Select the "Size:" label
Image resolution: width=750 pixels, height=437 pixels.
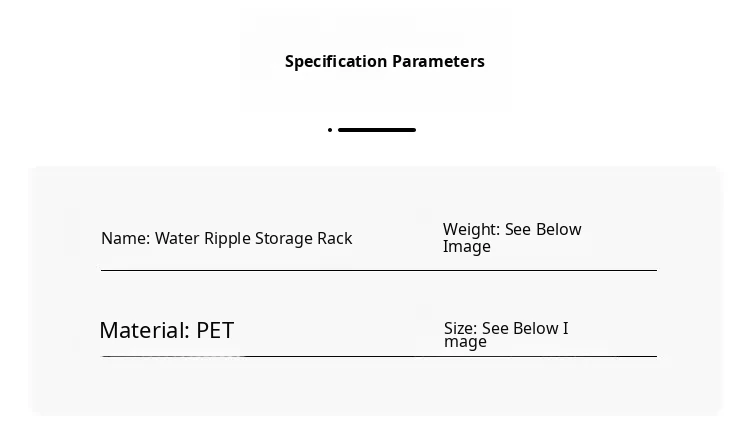pyautogui.click(x=461, y=329)
